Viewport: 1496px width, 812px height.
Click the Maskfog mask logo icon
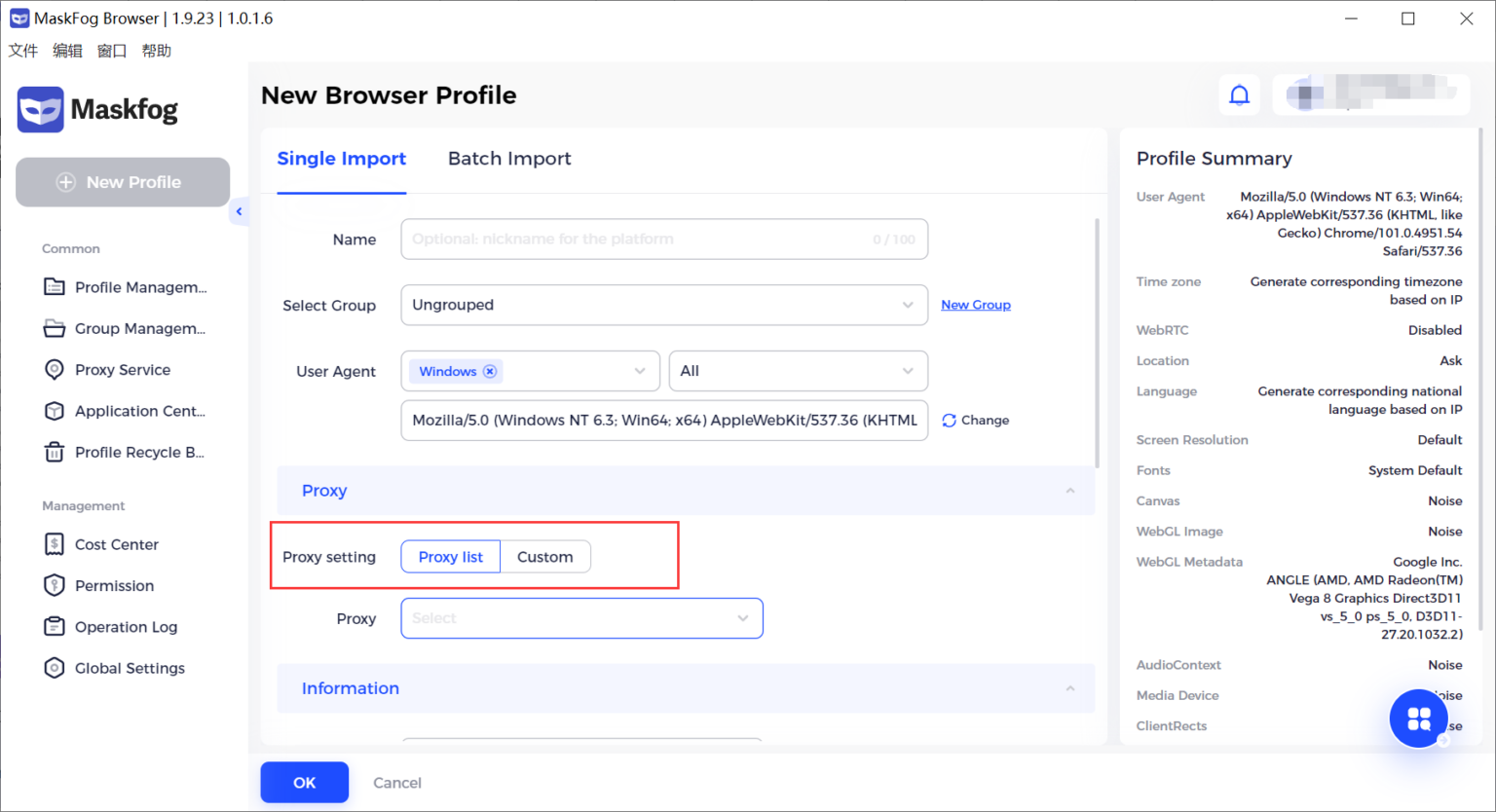click(40, 109)
